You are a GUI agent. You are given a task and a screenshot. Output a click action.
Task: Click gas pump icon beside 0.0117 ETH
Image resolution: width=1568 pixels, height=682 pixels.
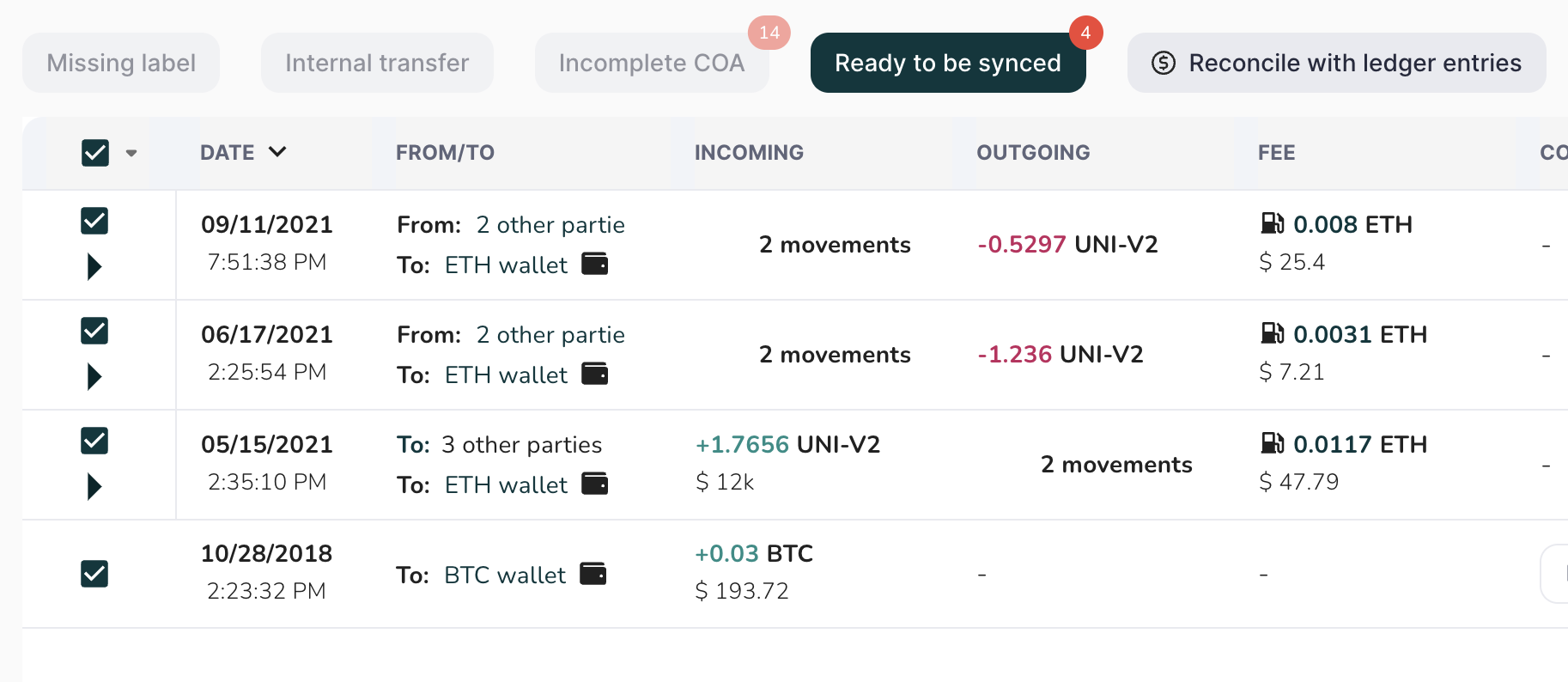pyautogui.click(x=1272, y=443)
